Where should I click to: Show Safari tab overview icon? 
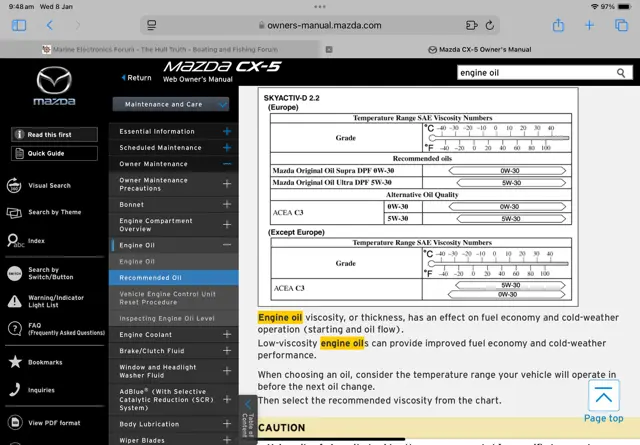[621, 25]
